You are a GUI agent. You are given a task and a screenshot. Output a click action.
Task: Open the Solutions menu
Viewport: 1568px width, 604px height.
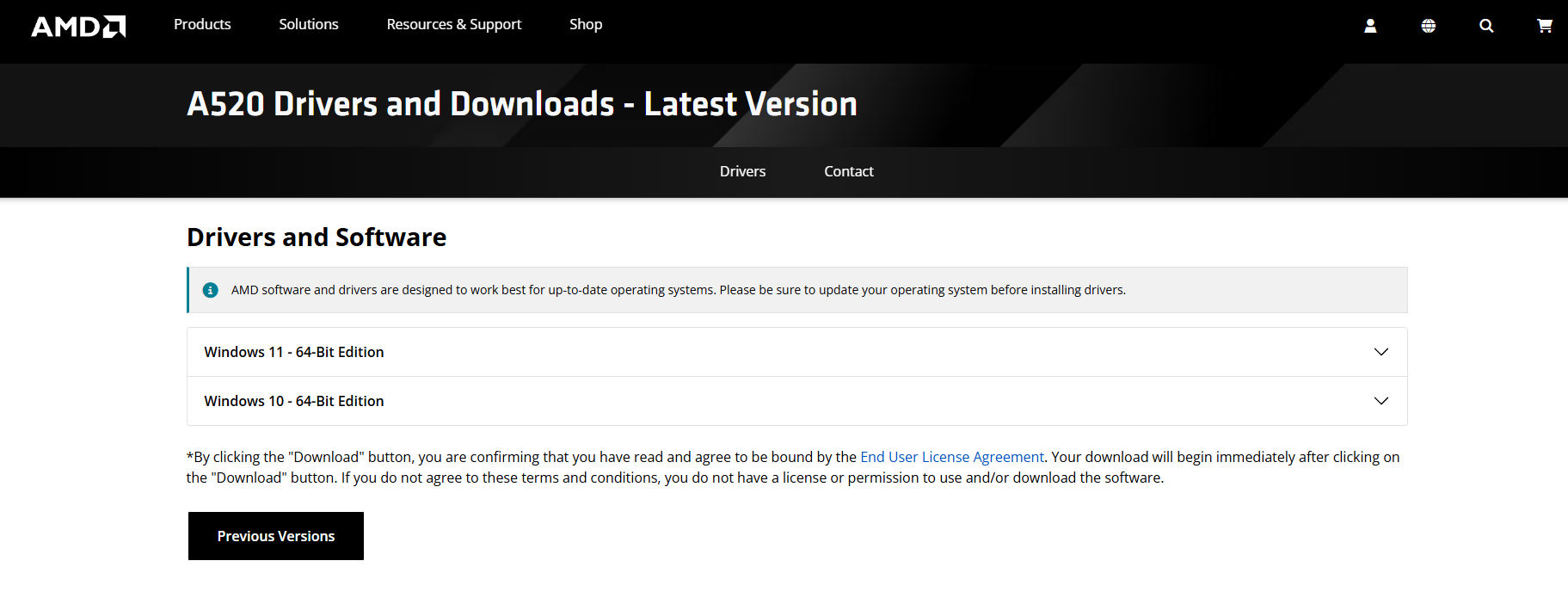[x=309, y=24]
